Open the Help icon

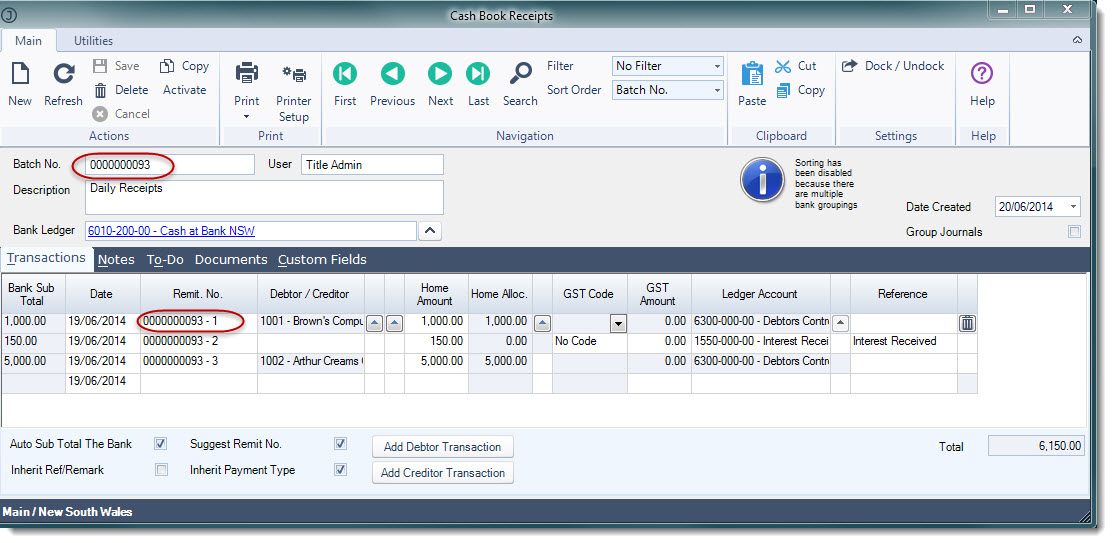[x=982, y=74]
